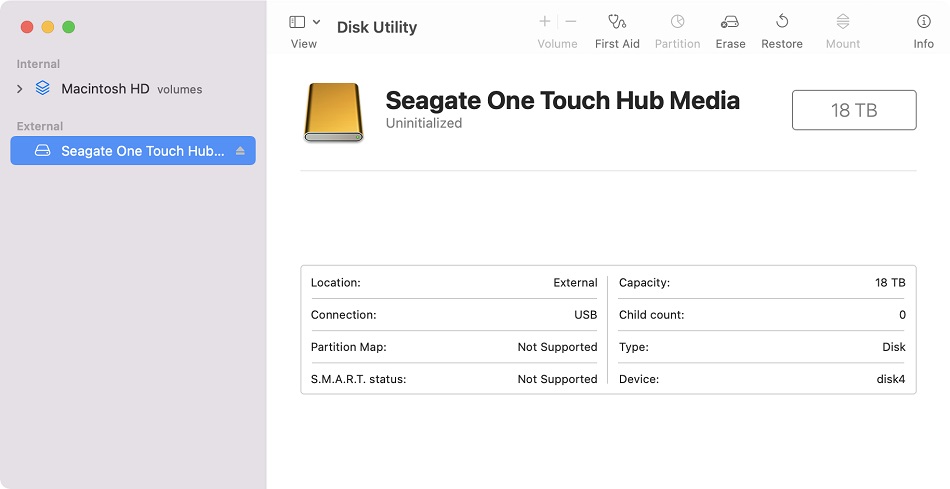Eject the Seagate One Touch Hub drive
The height and width of the screenshot is (489, 950).
coord(241,151)
